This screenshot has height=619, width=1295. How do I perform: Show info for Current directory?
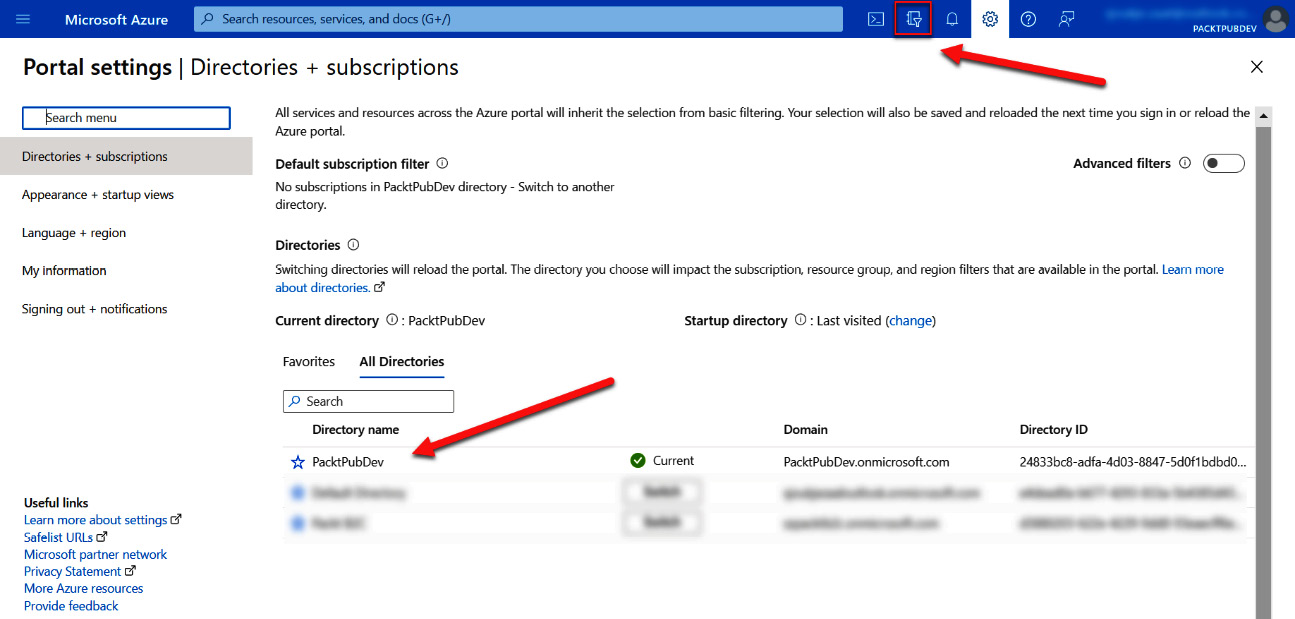click(391, 321)
